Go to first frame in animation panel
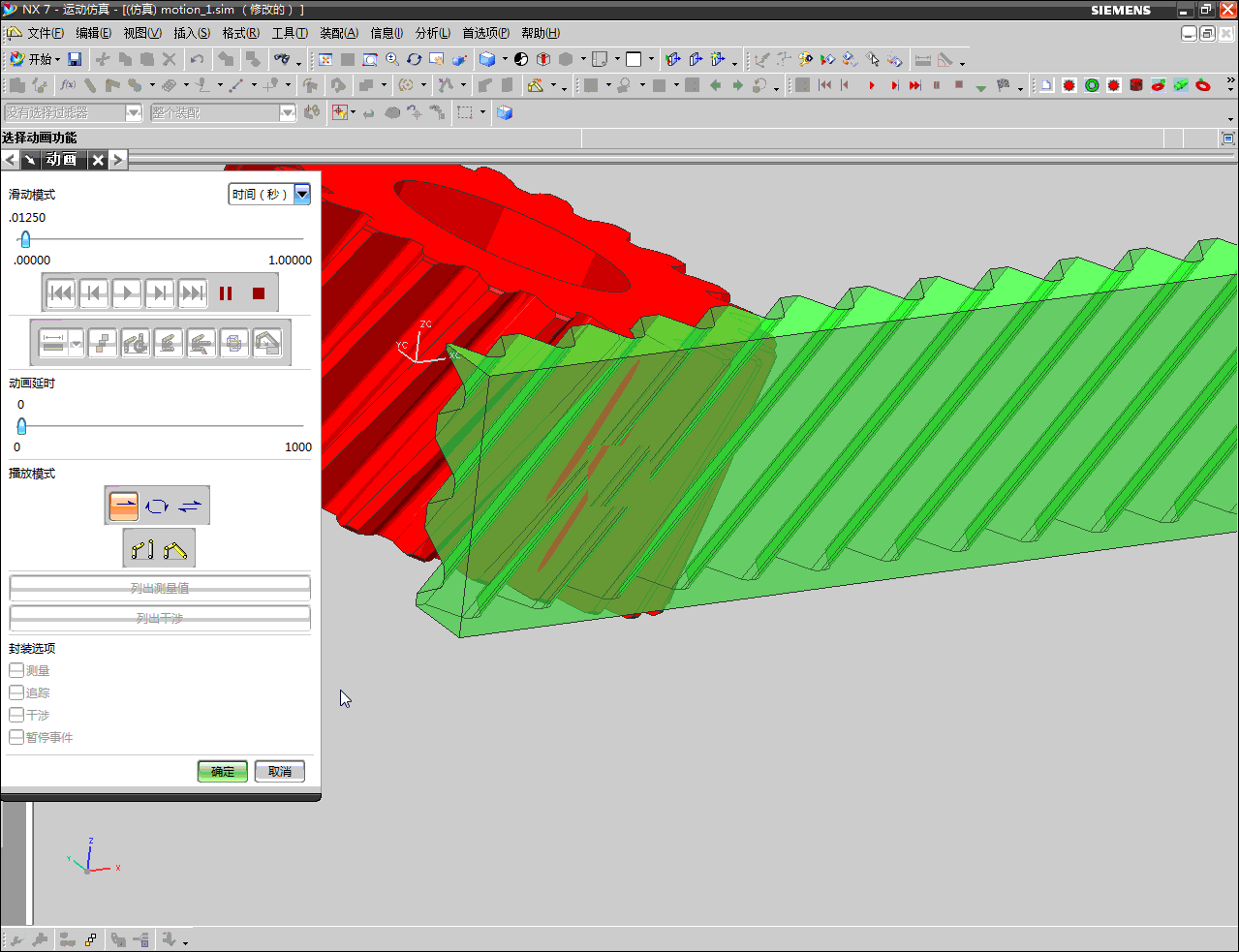The image size is (1239, 952). (61, 292)
